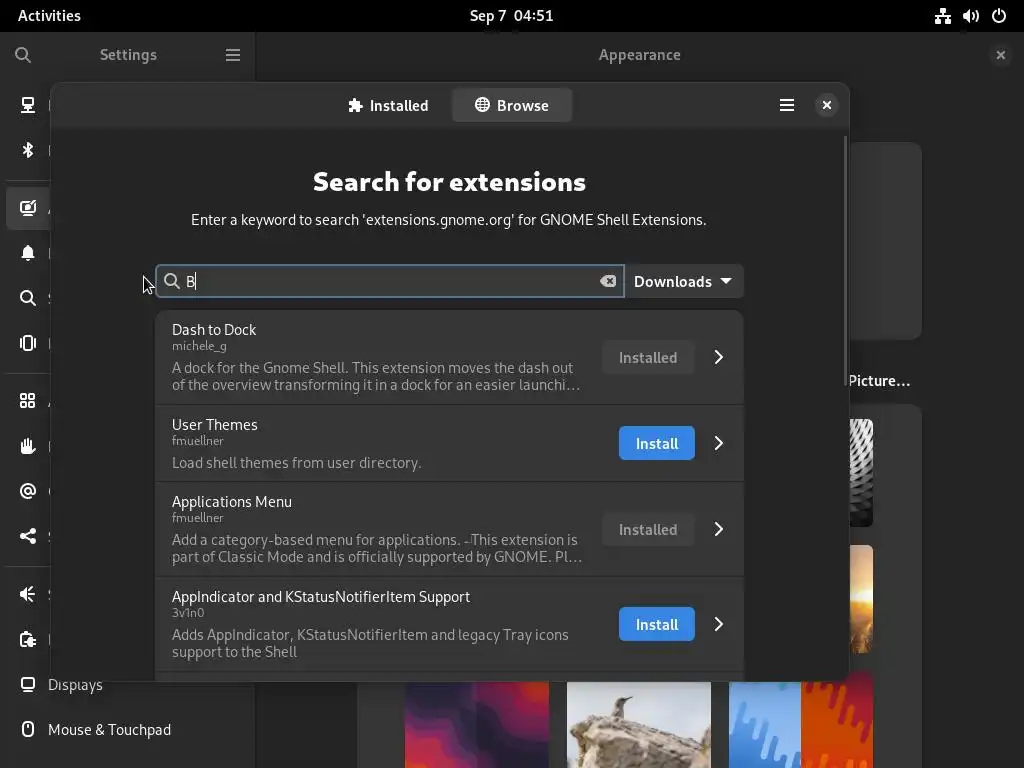Select the bird on rock wallpaper thumbnail
Screen dimensions: 1024x768
pyautogui.click(x=639, y=724)
